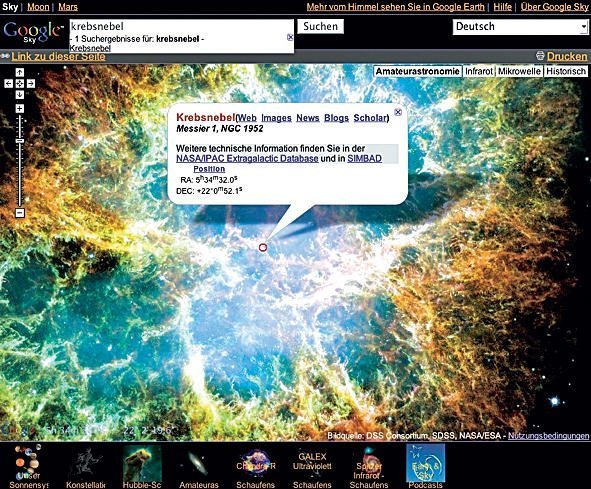Open Link zu dieser Seite
This screenshot has height=489, width=591.
[58, 57]
